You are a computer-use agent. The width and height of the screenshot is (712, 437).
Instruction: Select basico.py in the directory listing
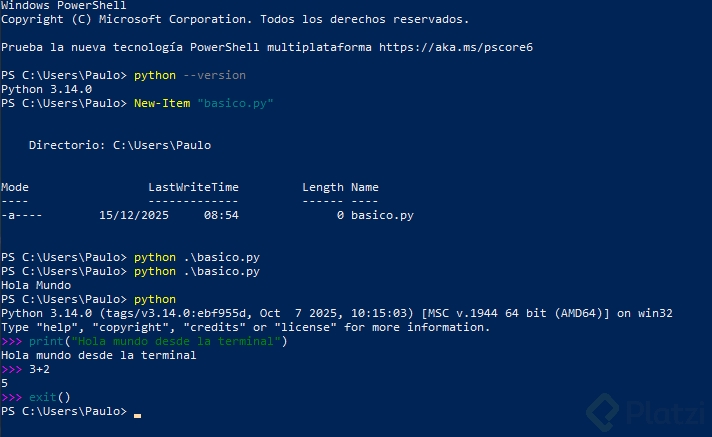[382, 215]
